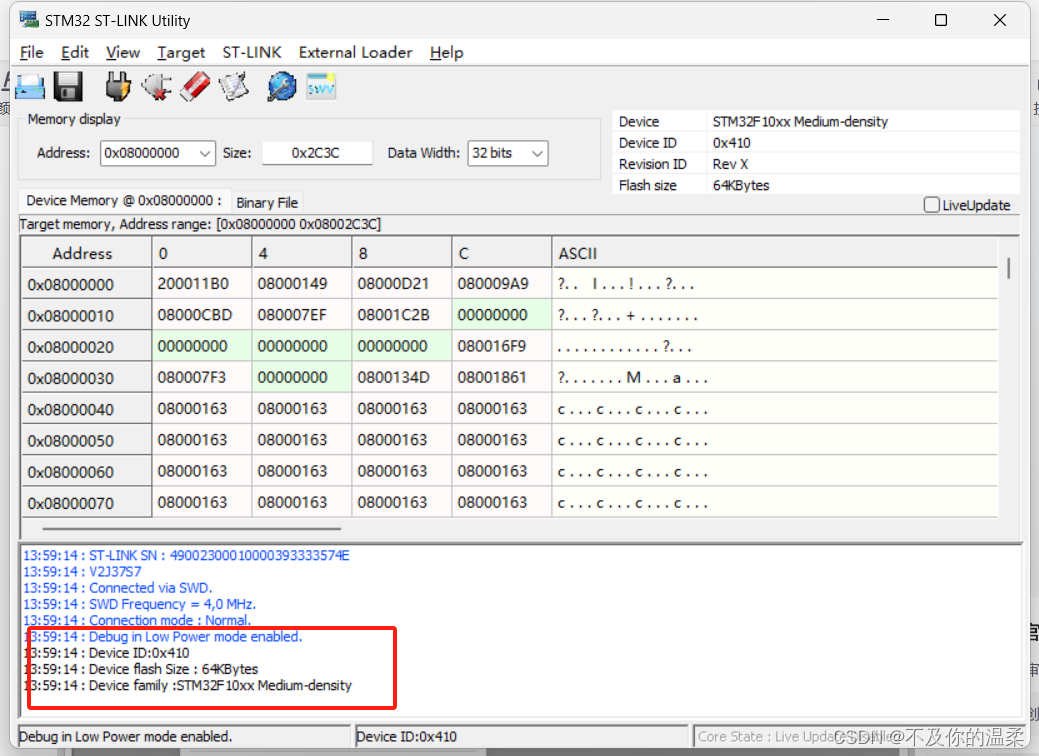This screenshot has width=1039, height=756.
Task: Click memory cell 0800134D
Action: (402, 377)
